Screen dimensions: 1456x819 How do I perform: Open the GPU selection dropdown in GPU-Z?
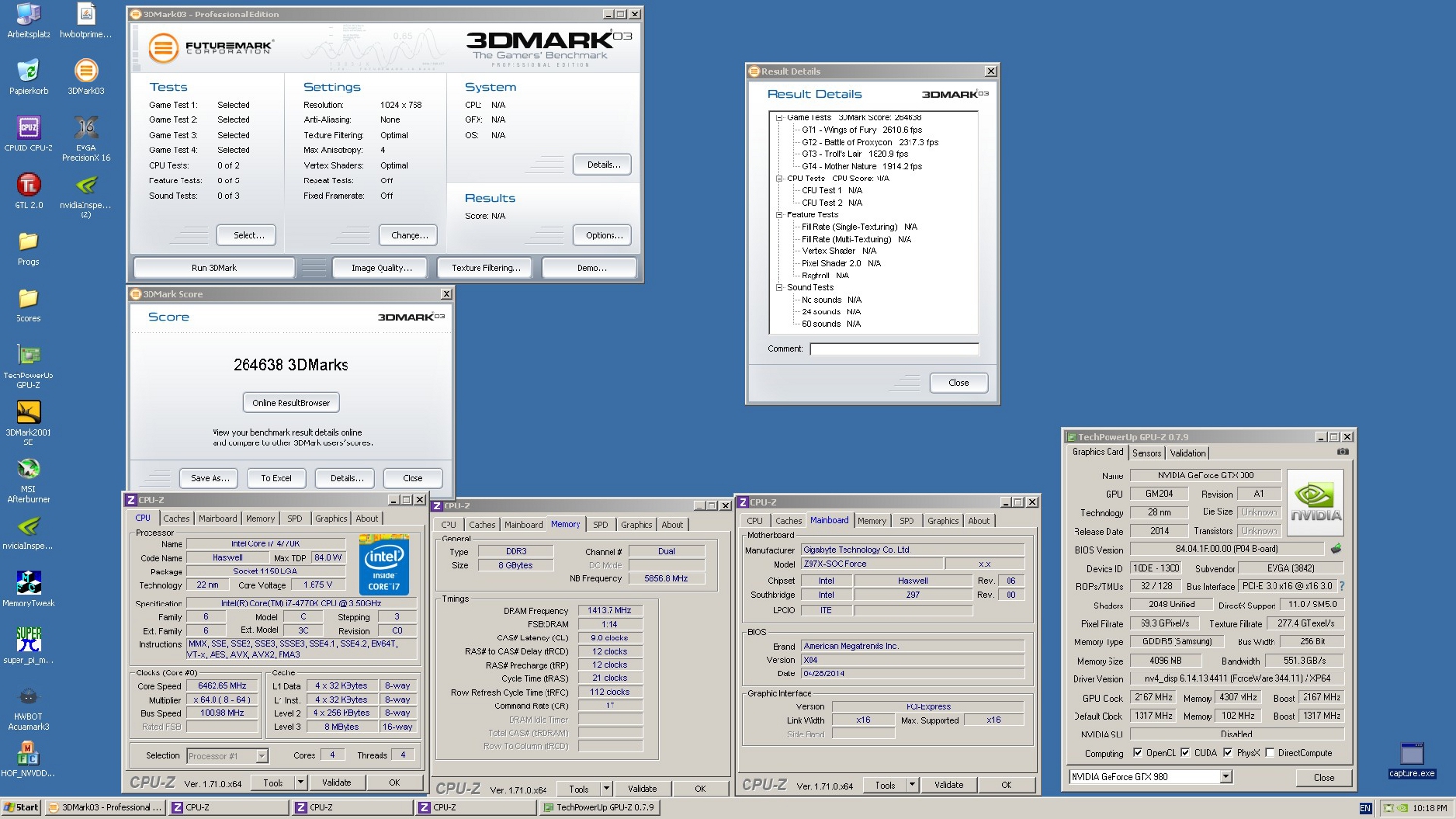click(1226, 776)
